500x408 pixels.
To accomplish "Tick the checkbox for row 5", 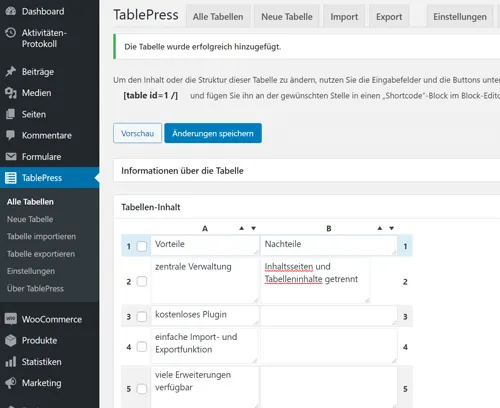I will click(x=142, y=389).
